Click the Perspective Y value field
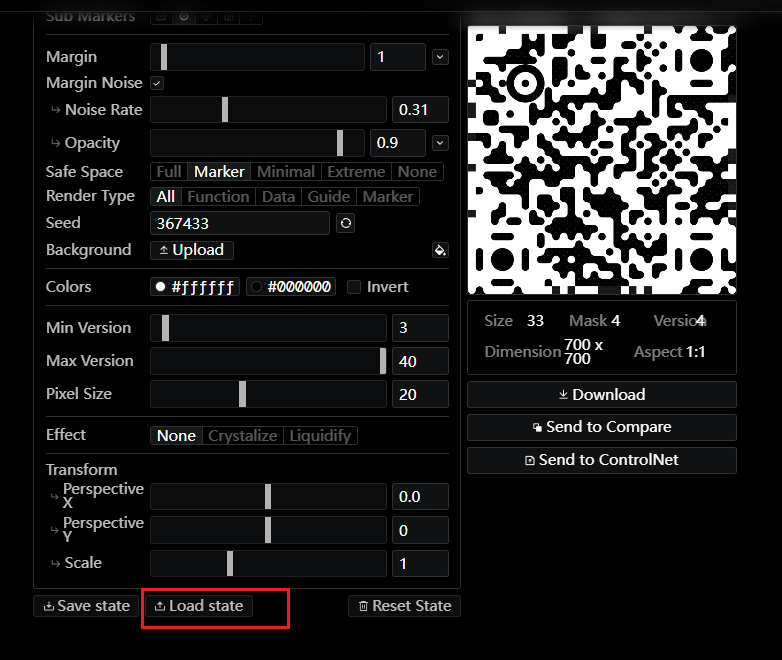Image resolution: width=782 pixels, height=660 pixels. tap(420, 530)
